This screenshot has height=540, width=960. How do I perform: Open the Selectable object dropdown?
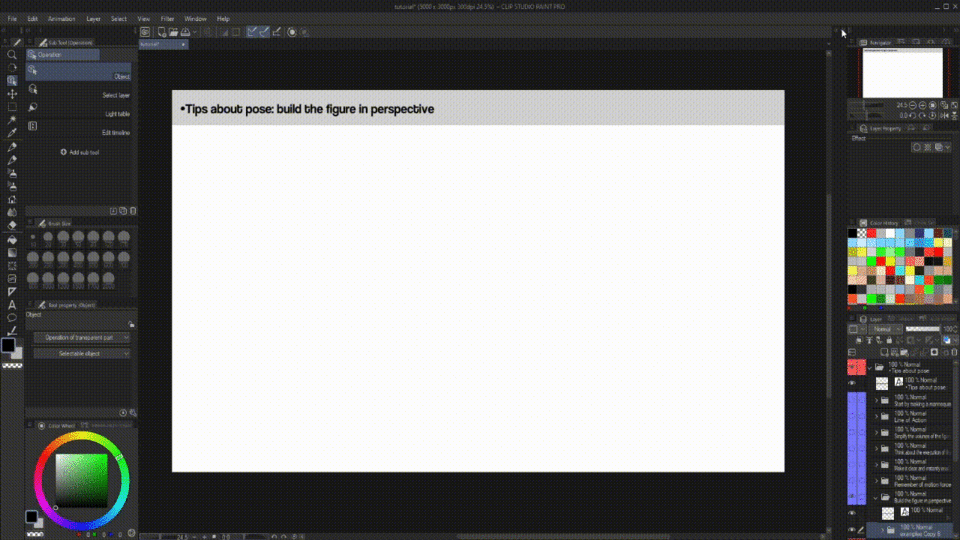coord(82,353)
